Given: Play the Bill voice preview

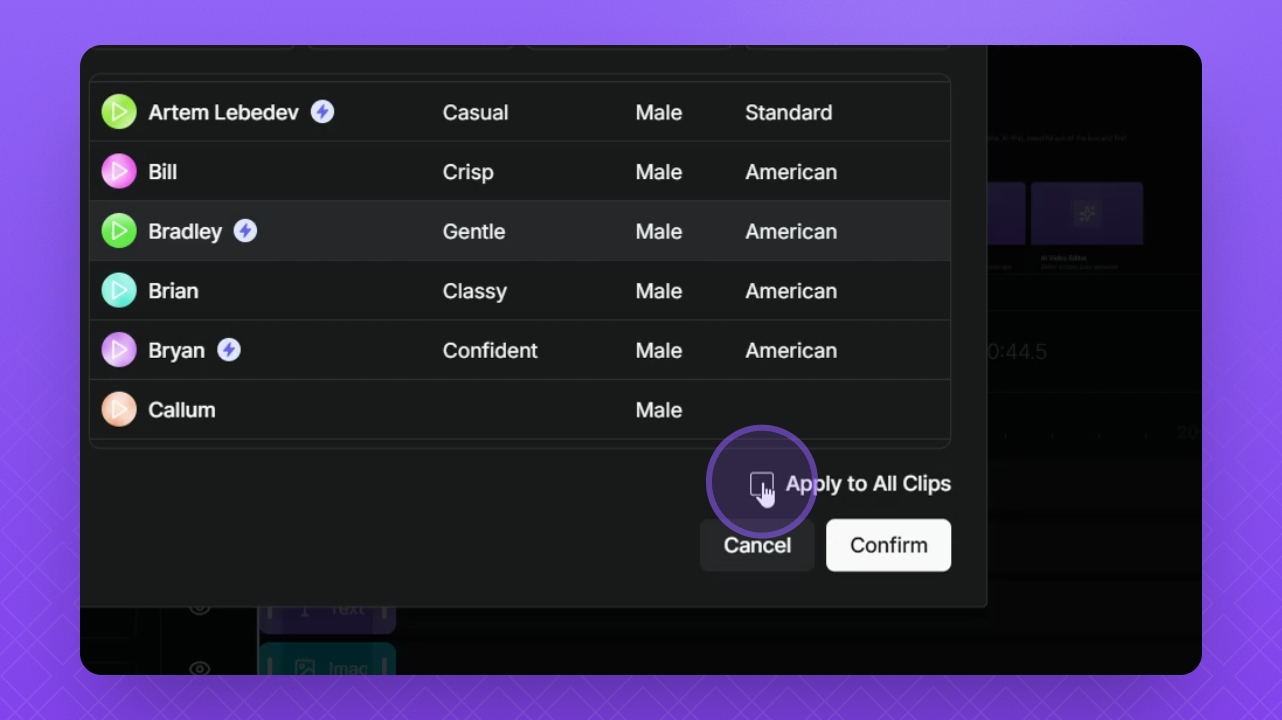Looking at the screenshot, I should [119, 172].
